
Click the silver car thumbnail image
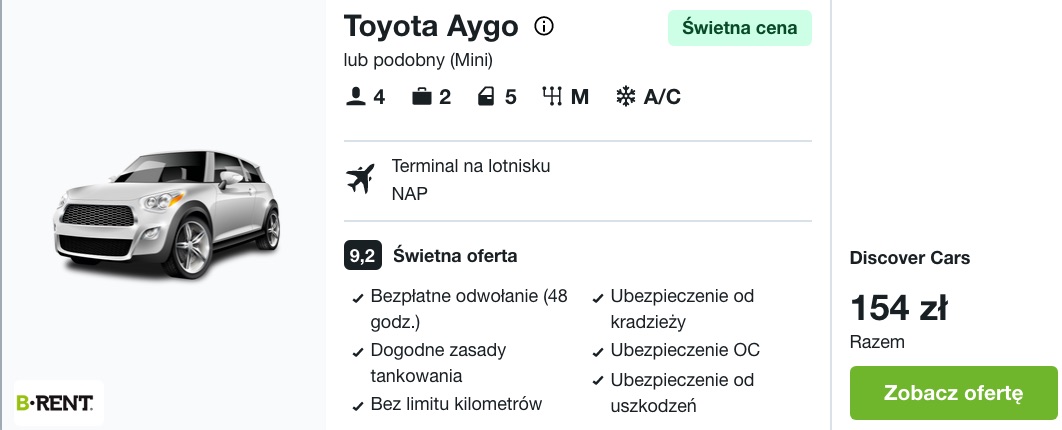click(167, 213)
